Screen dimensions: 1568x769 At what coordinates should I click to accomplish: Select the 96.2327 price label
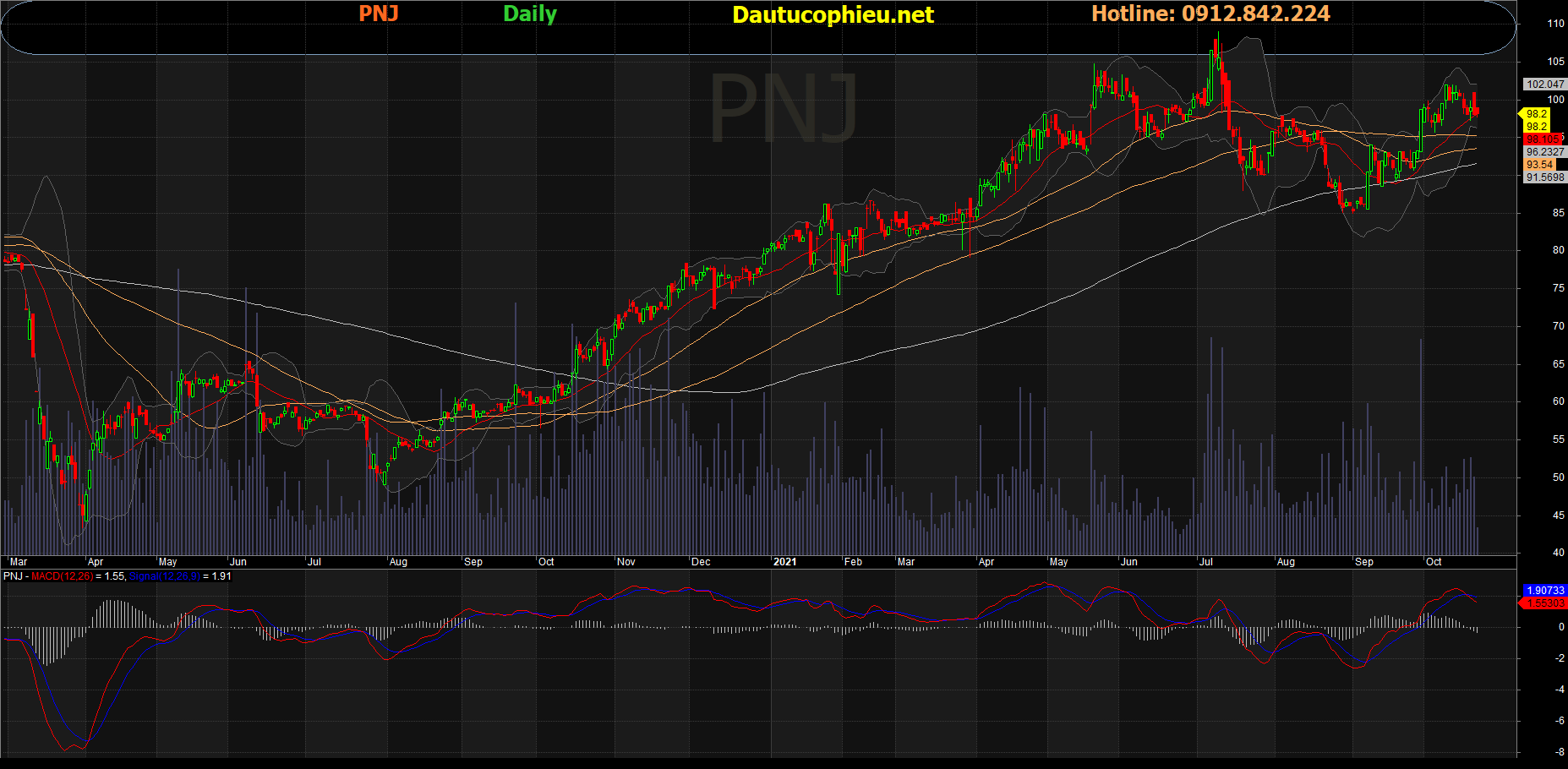[1545, 152]
